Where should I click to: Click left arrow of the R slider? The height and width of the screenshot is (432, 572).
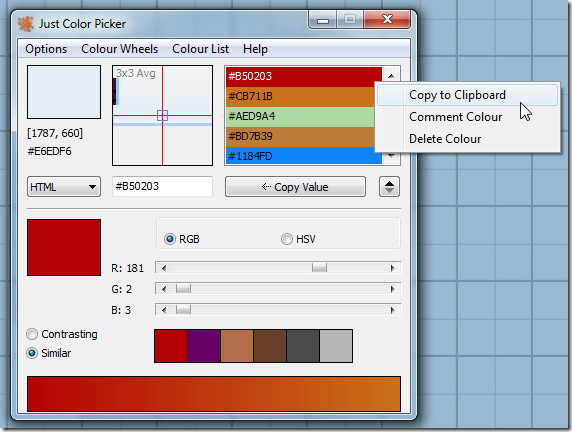click(x=164, y=268)
